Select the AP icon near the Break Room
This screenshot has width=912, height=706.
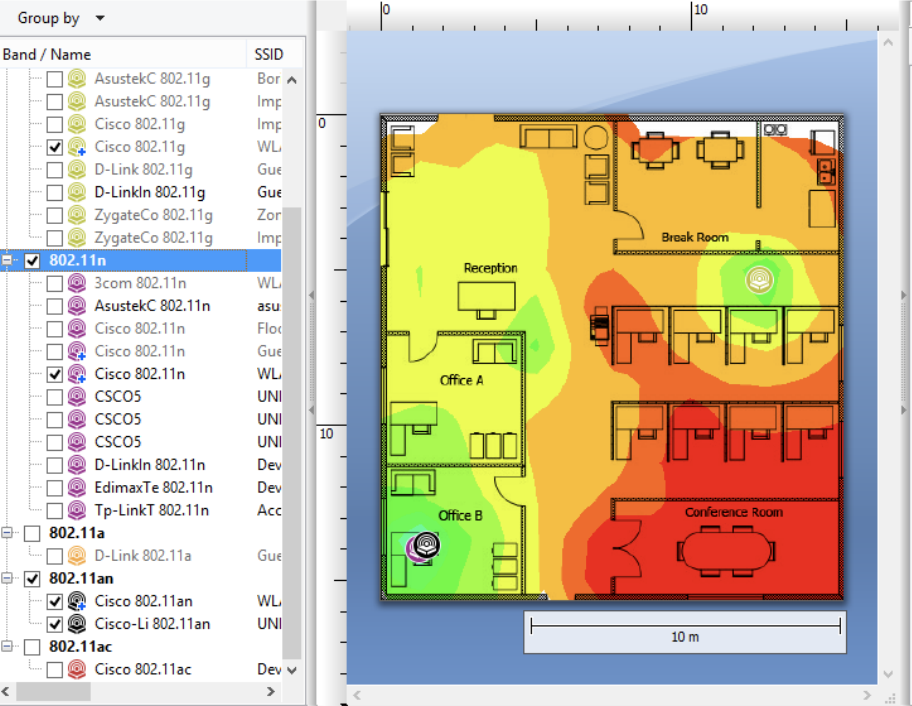click(759, 281)
